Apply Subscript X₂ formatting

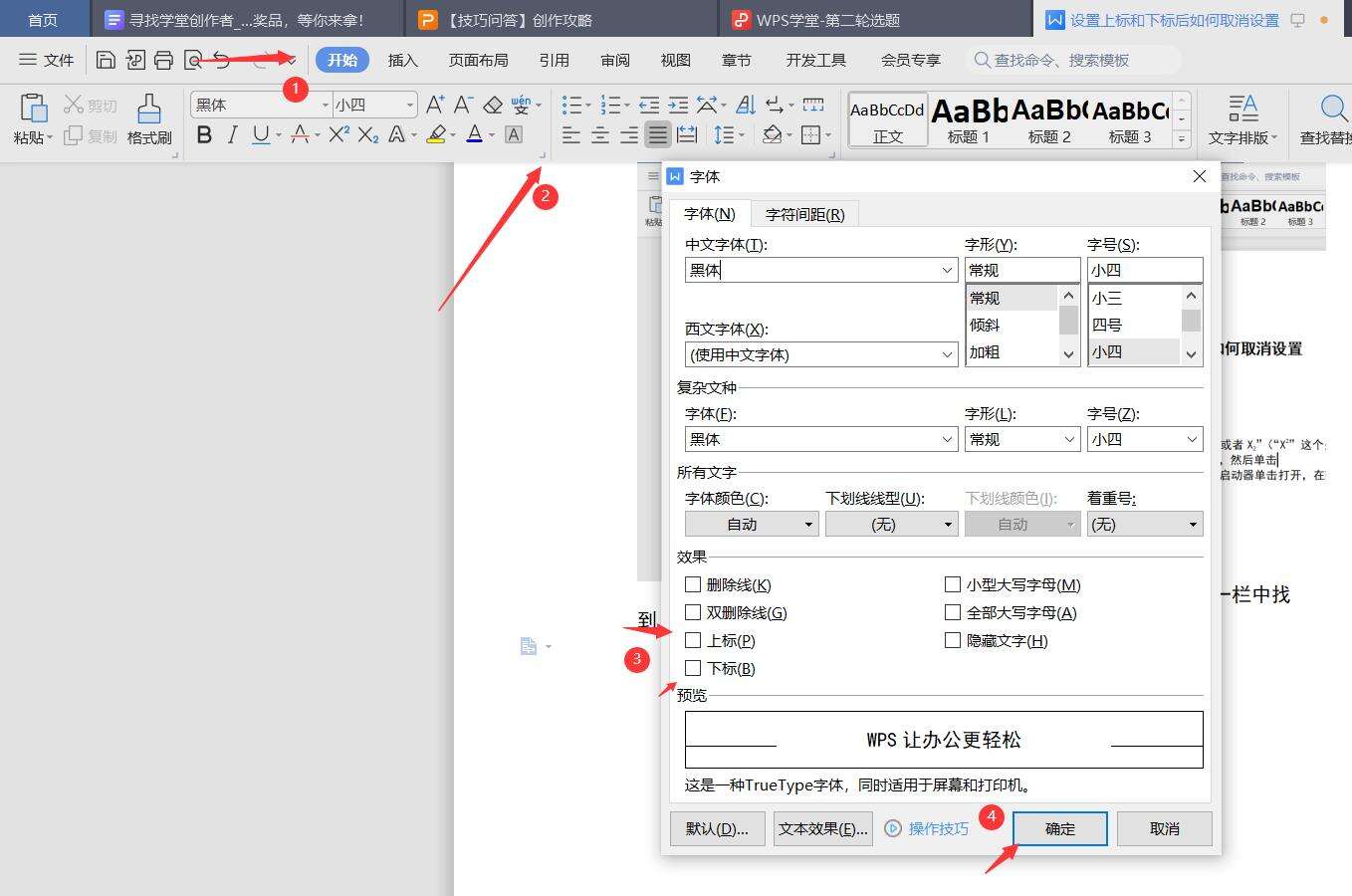click(368, 134)
